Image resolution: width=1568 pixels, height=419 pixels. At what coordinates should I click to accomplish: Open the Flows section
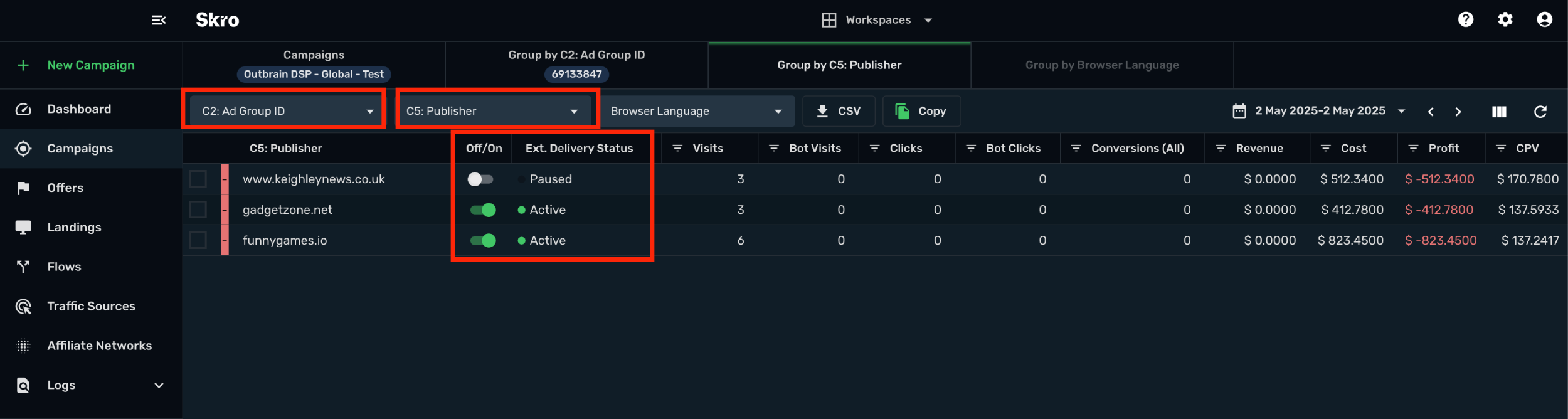[x=92, y=267]
